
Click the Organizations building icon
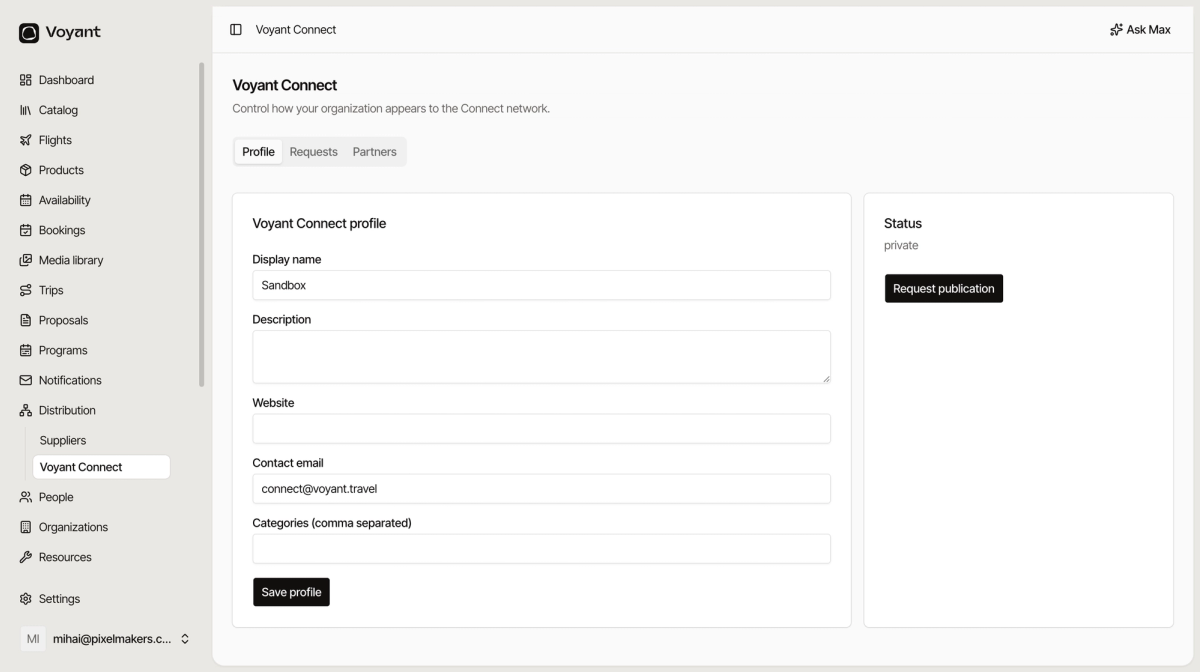26,527
